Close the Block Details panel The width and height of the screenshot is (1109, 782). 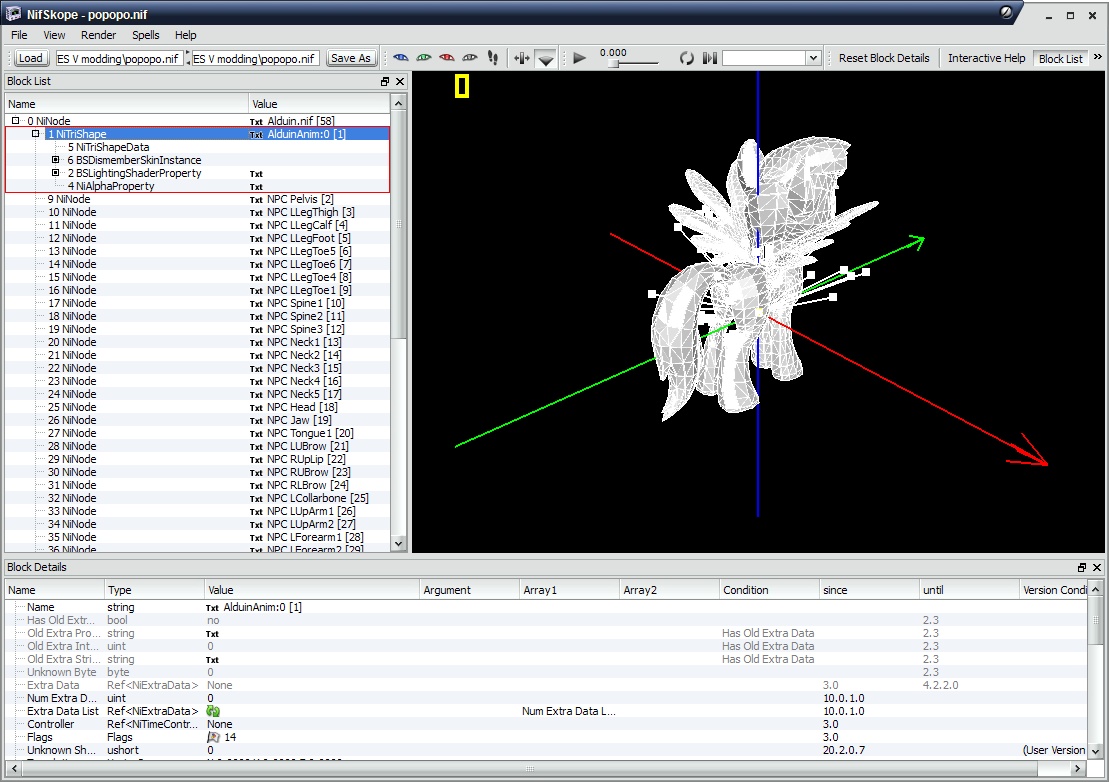tap(1097, 567)
